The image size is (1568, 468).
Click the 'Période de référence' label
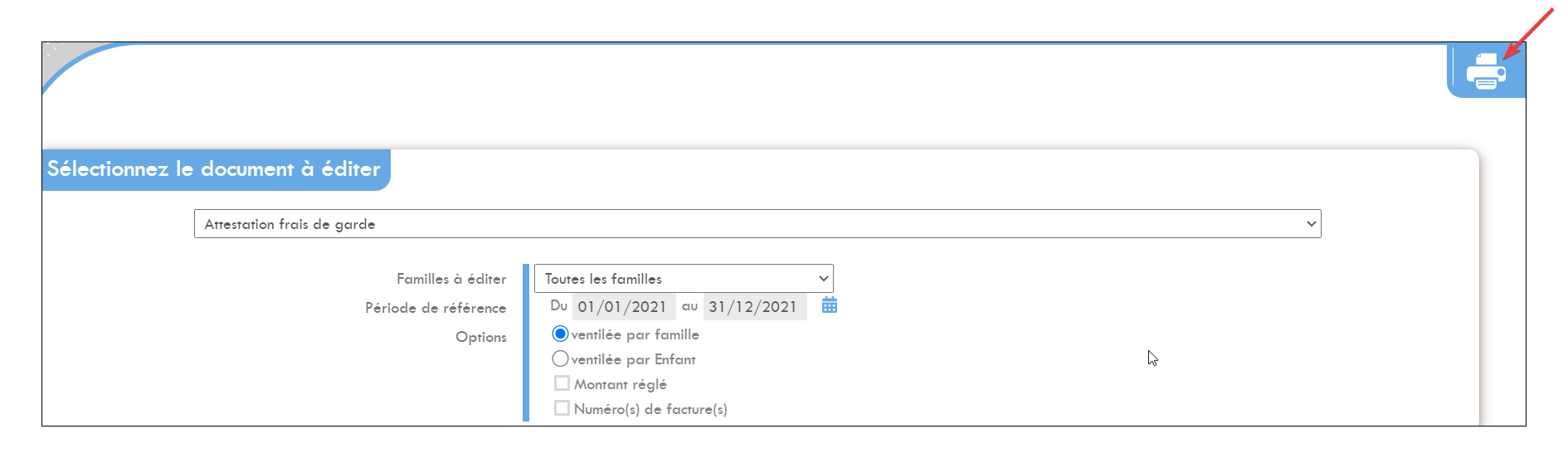point(436,308)
